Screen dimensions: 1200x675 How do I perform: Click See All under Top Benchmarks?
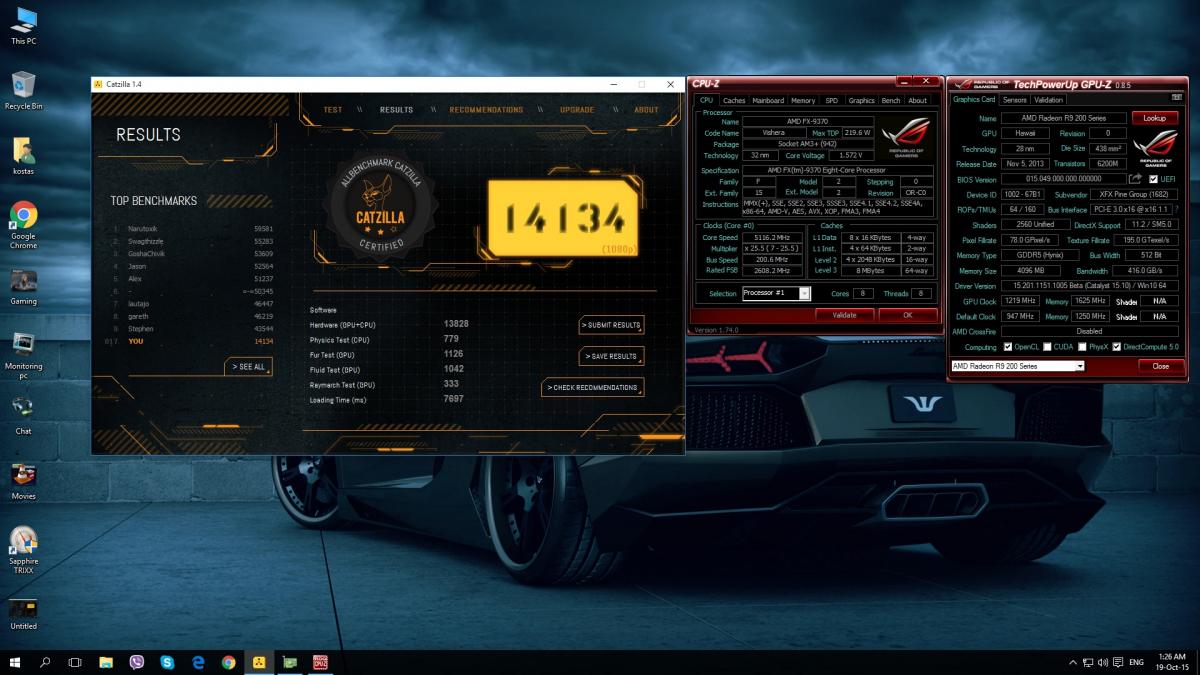[248, 367]
